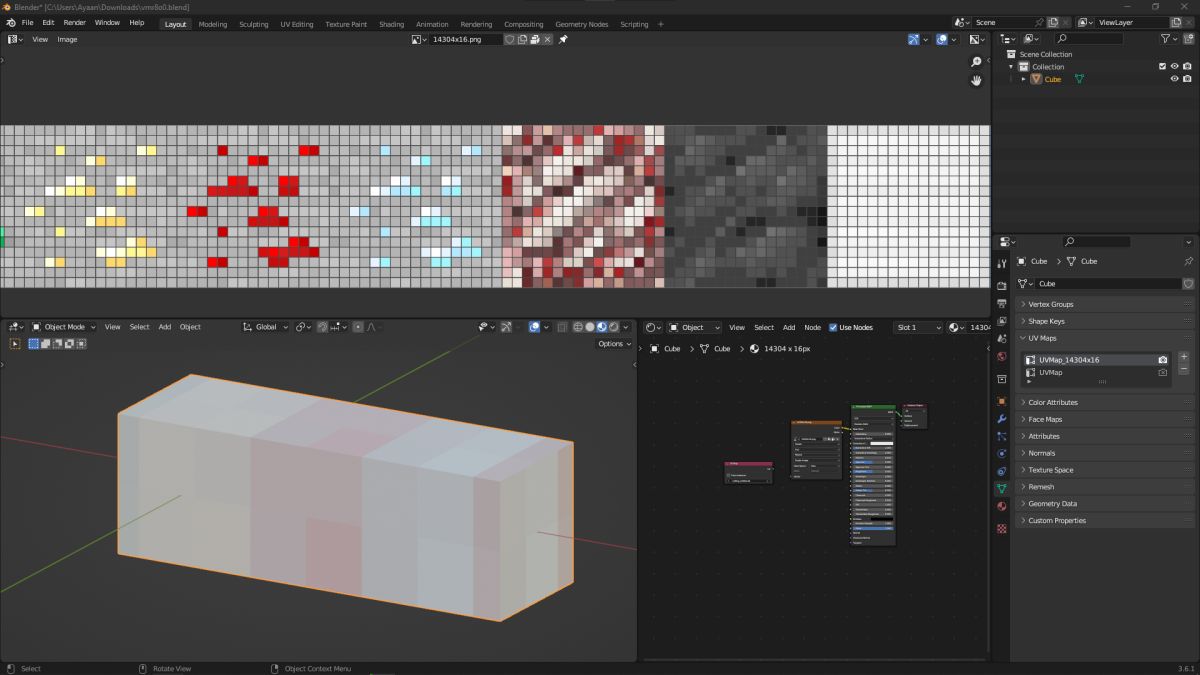Image resolution: width=1200 pixels, height=675 pixels.
Task: Switch to the UV Editing workspace tab
Action: [296, 24]
